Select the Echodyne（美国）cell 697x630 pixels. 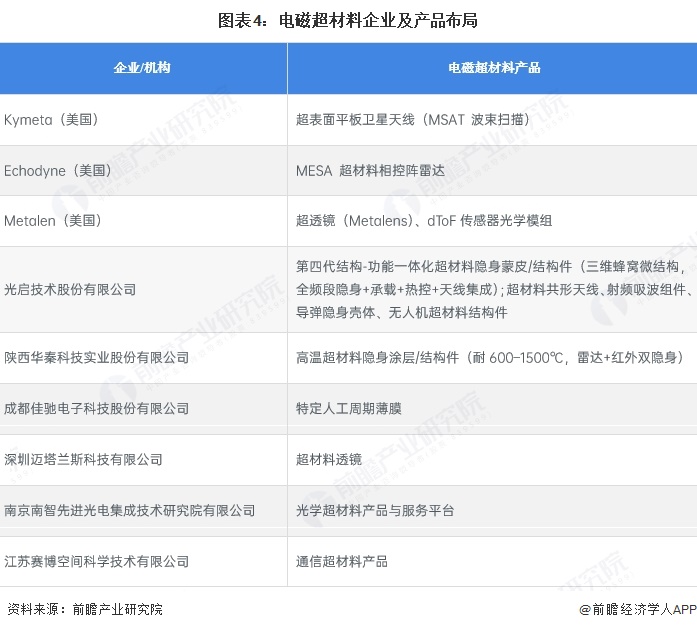[x=143, y=171]
